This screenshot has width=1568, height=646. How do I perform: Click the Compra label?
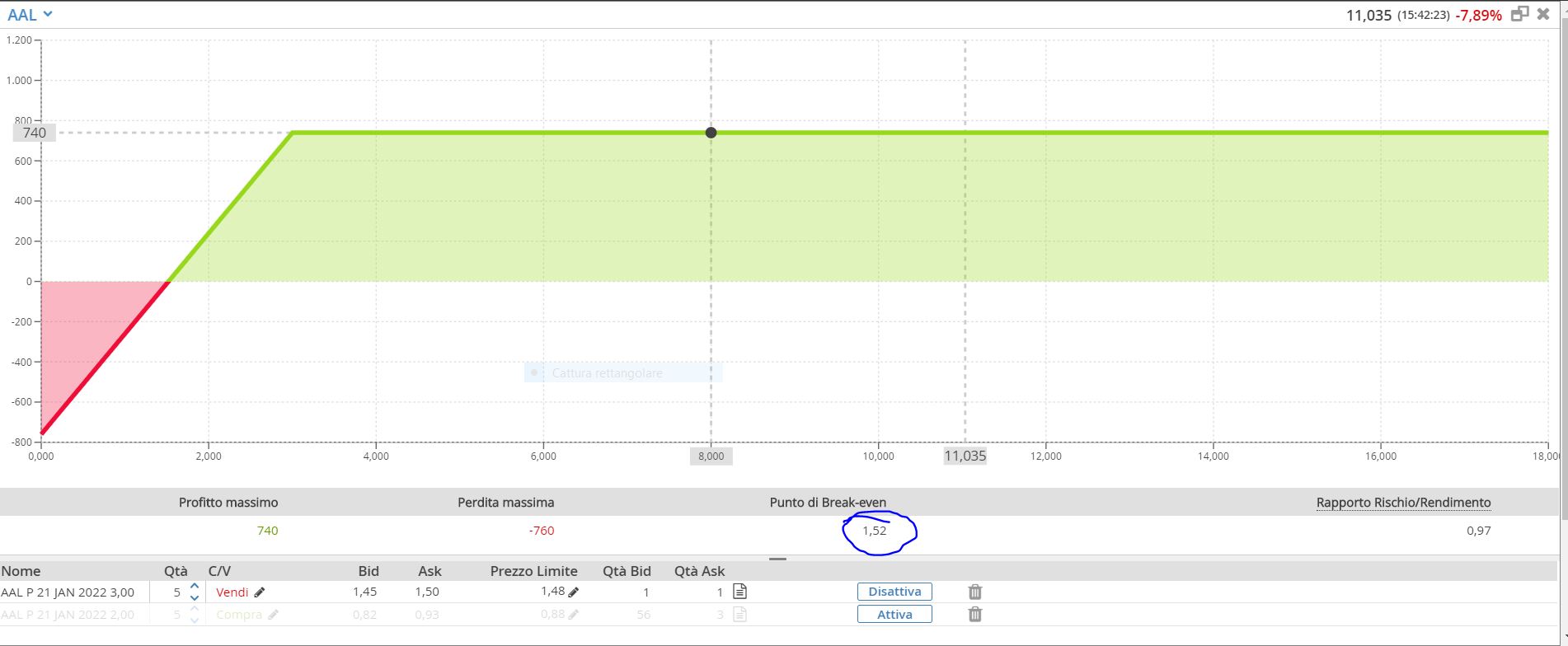(x=239, y=614)
